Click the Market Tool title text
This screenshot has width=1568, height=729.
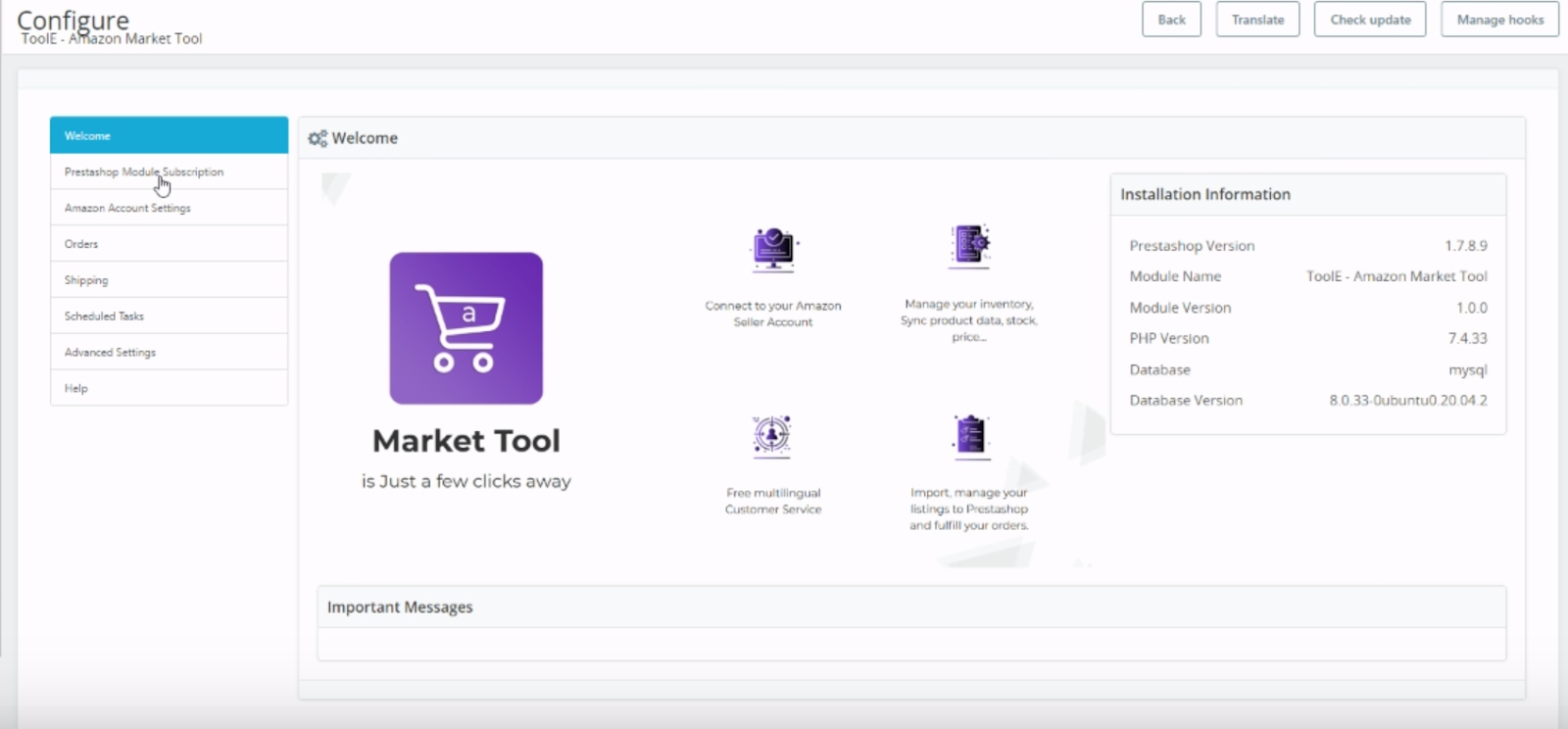tap(466, 441)
